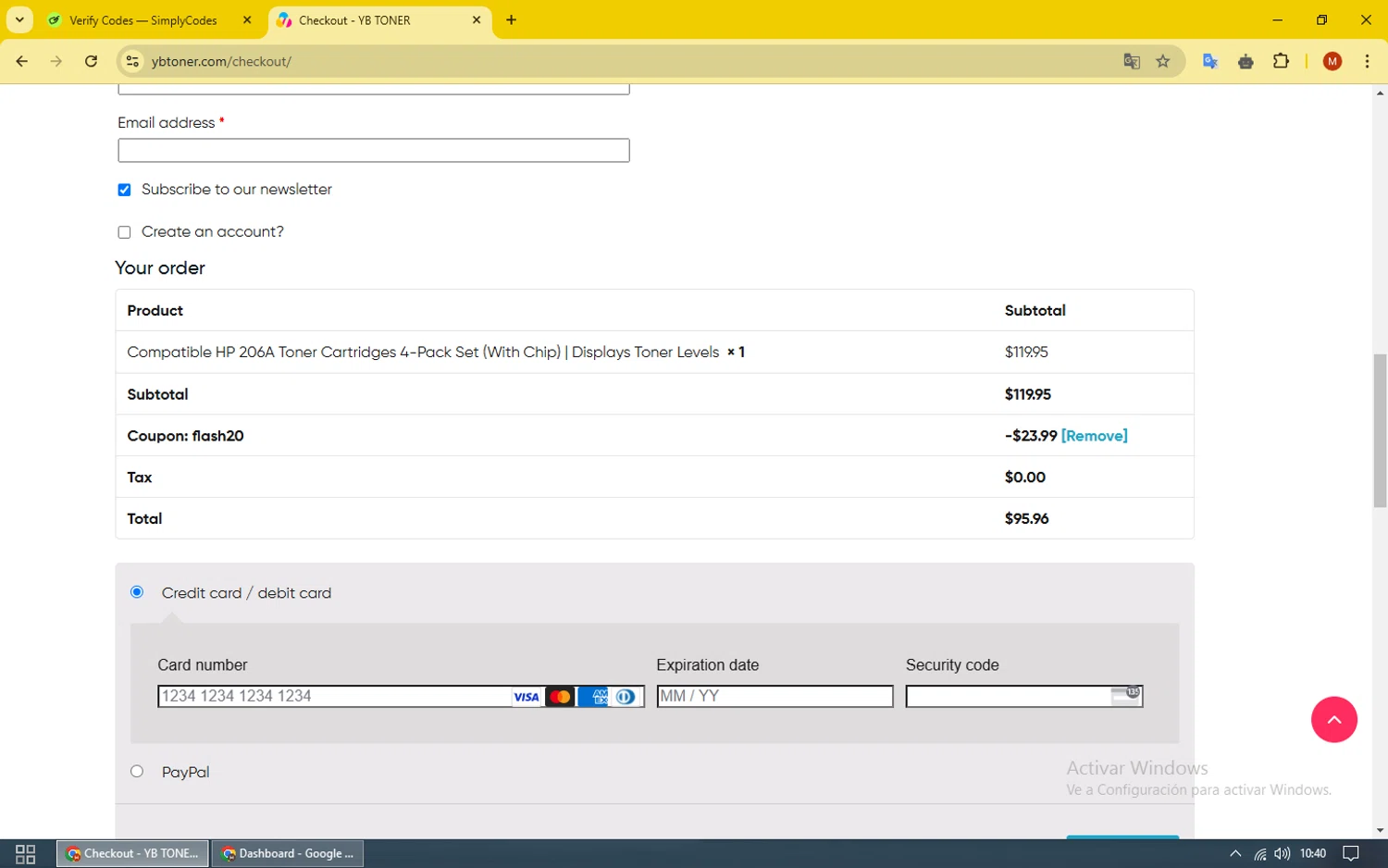Switch to Checkout - YB TONE taskbar window
Screen dimensions: 1388x868
[x=132, y=853]
